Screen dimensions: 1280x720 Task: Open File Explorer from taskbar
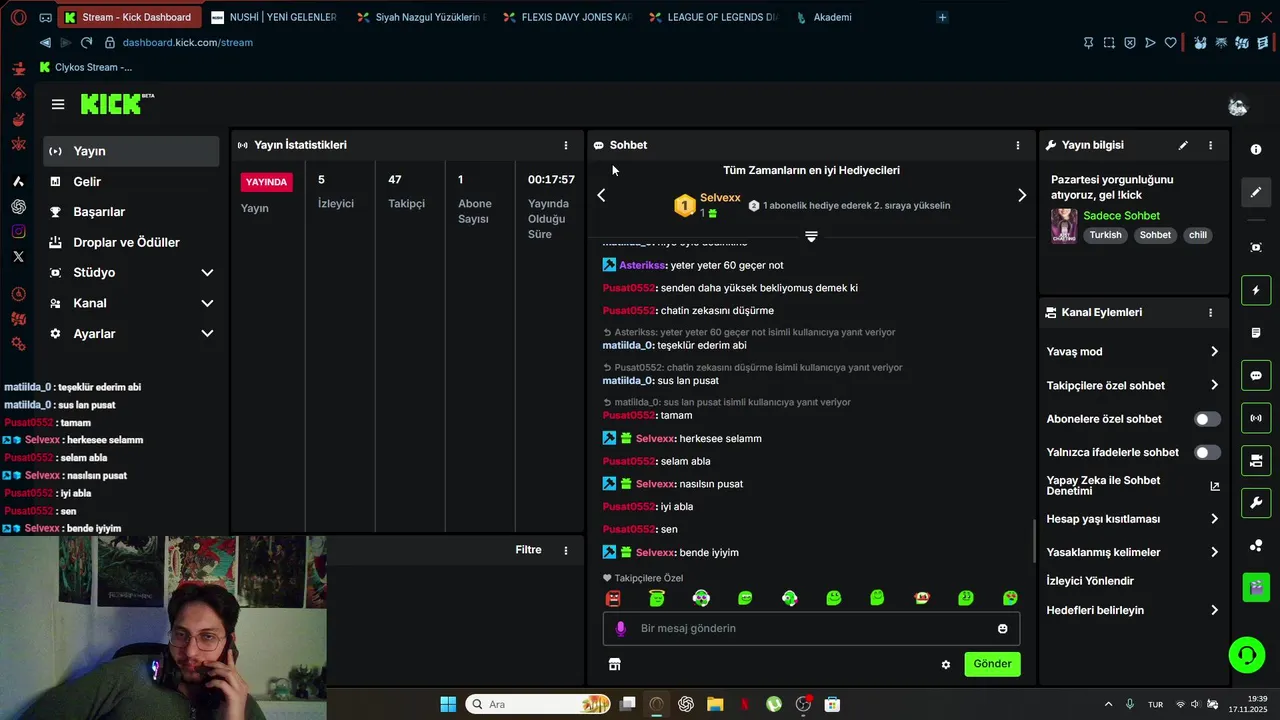tap(715, 704)
